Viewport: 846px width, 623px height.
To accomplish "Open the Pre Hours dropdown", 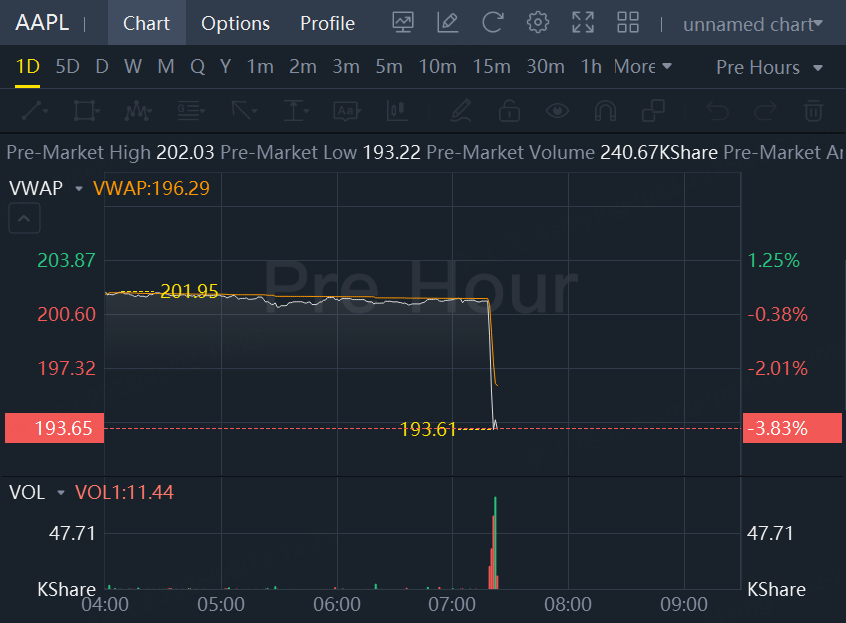I will point(769,67).
